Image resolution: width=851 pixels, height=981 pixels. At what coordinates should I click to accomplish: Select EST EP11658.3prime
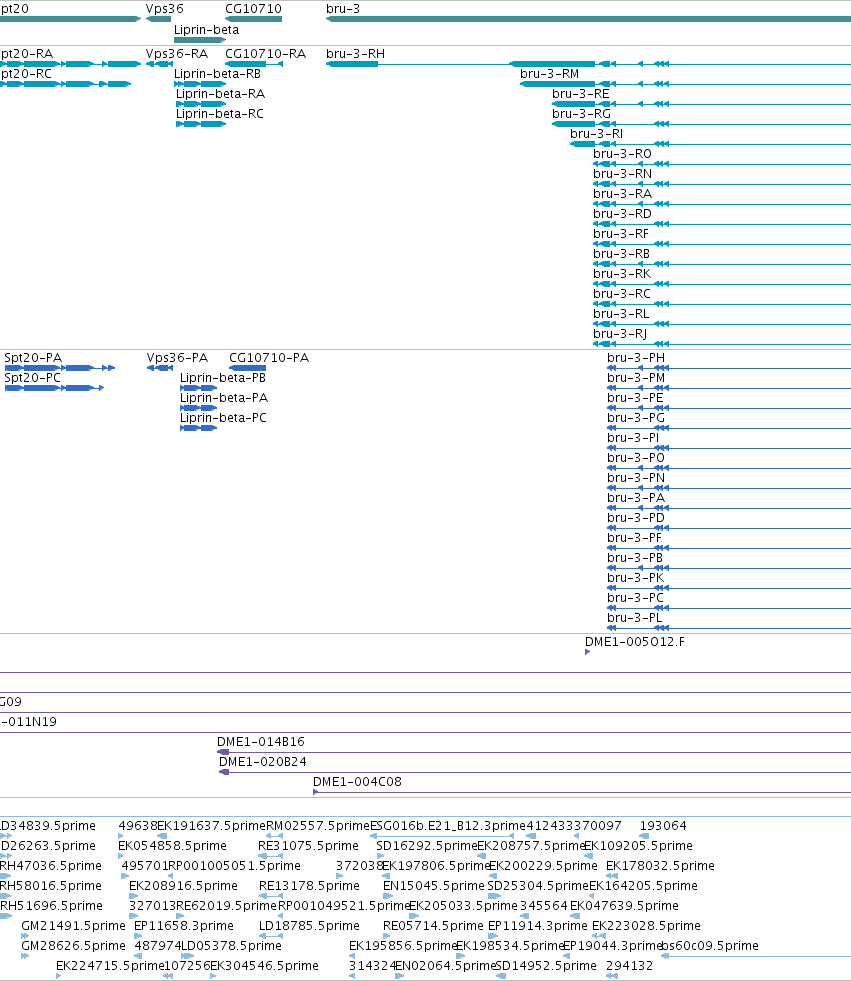tap(184, 926)
